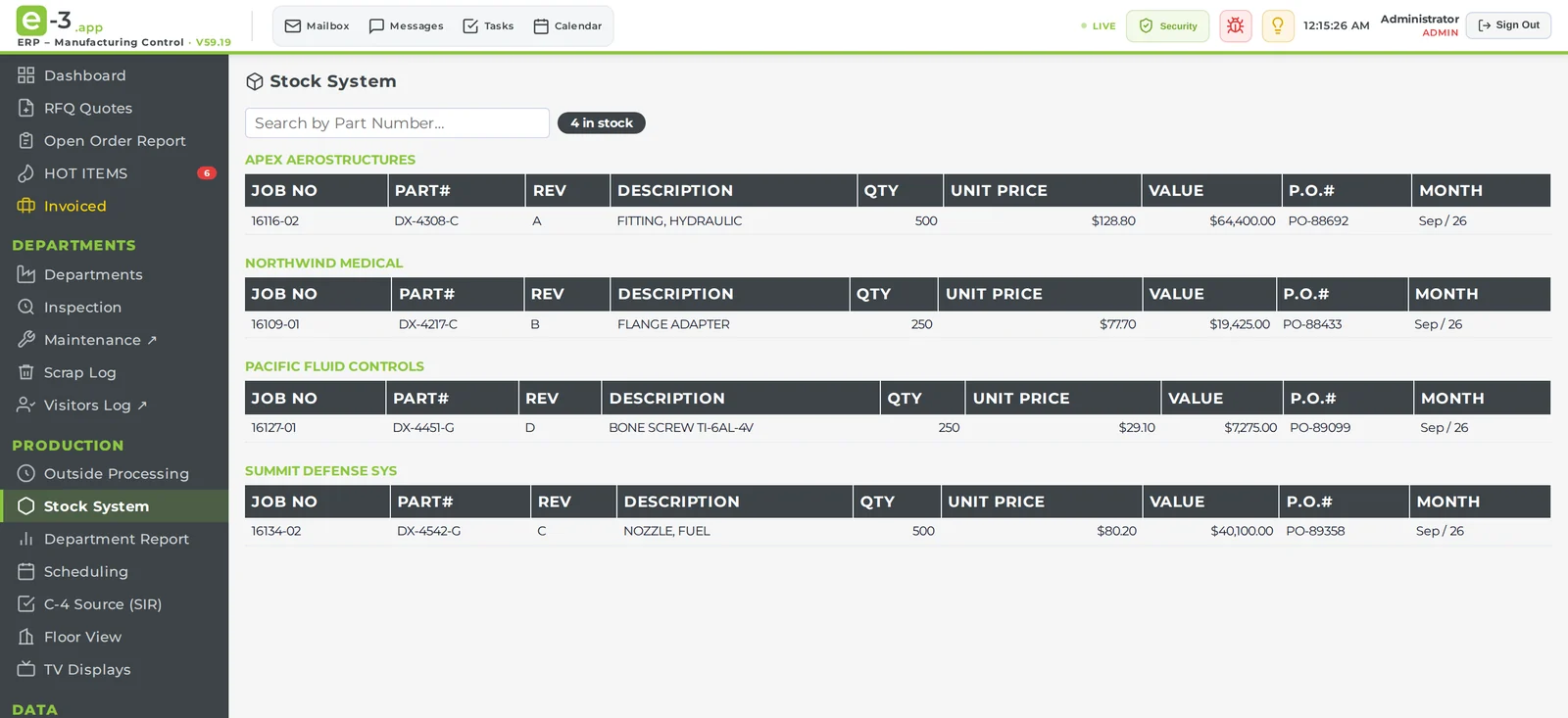Click the Mailbox envelope icon

coord(292,25)
